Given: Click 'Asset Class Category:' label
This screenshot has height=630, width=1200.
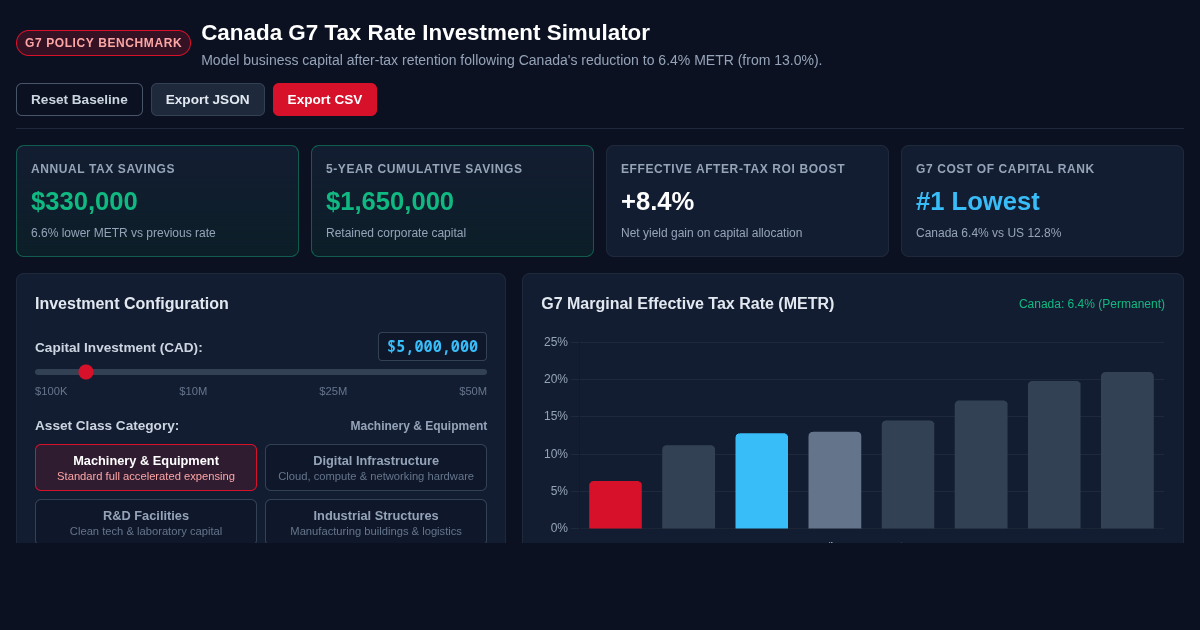Looking at the screenshot, I should pyautogui.click(x=107, y=426).
